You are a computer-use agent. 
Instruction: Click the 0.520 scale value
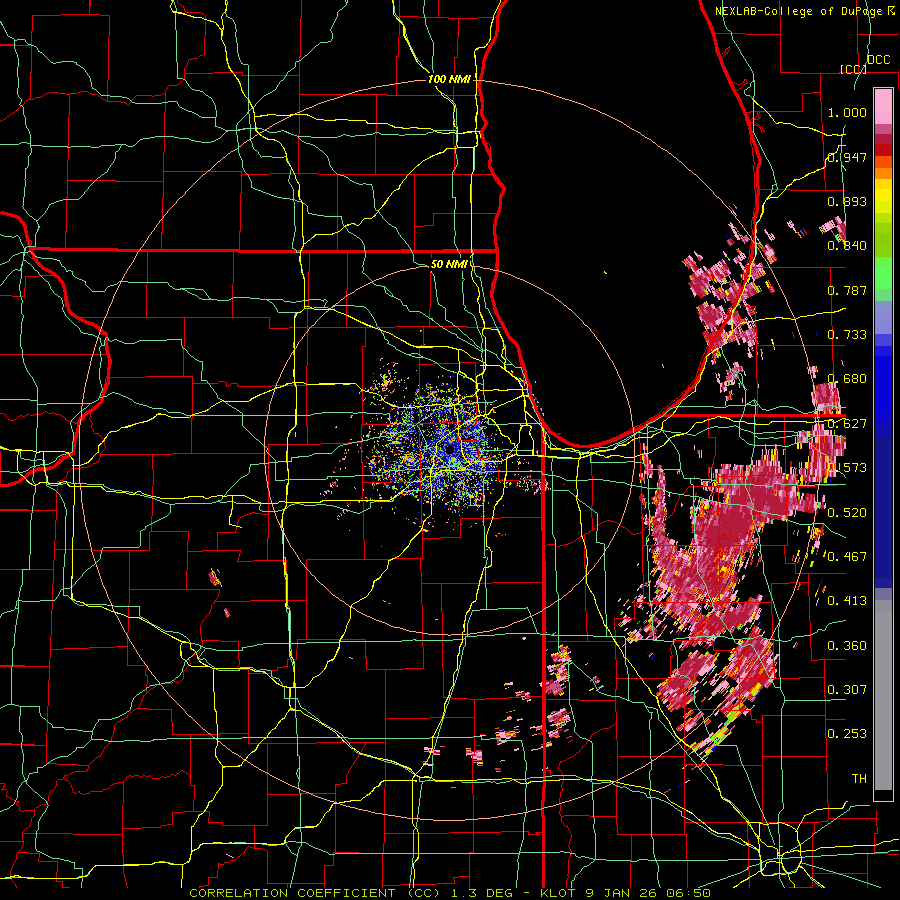tap(847, 512)
